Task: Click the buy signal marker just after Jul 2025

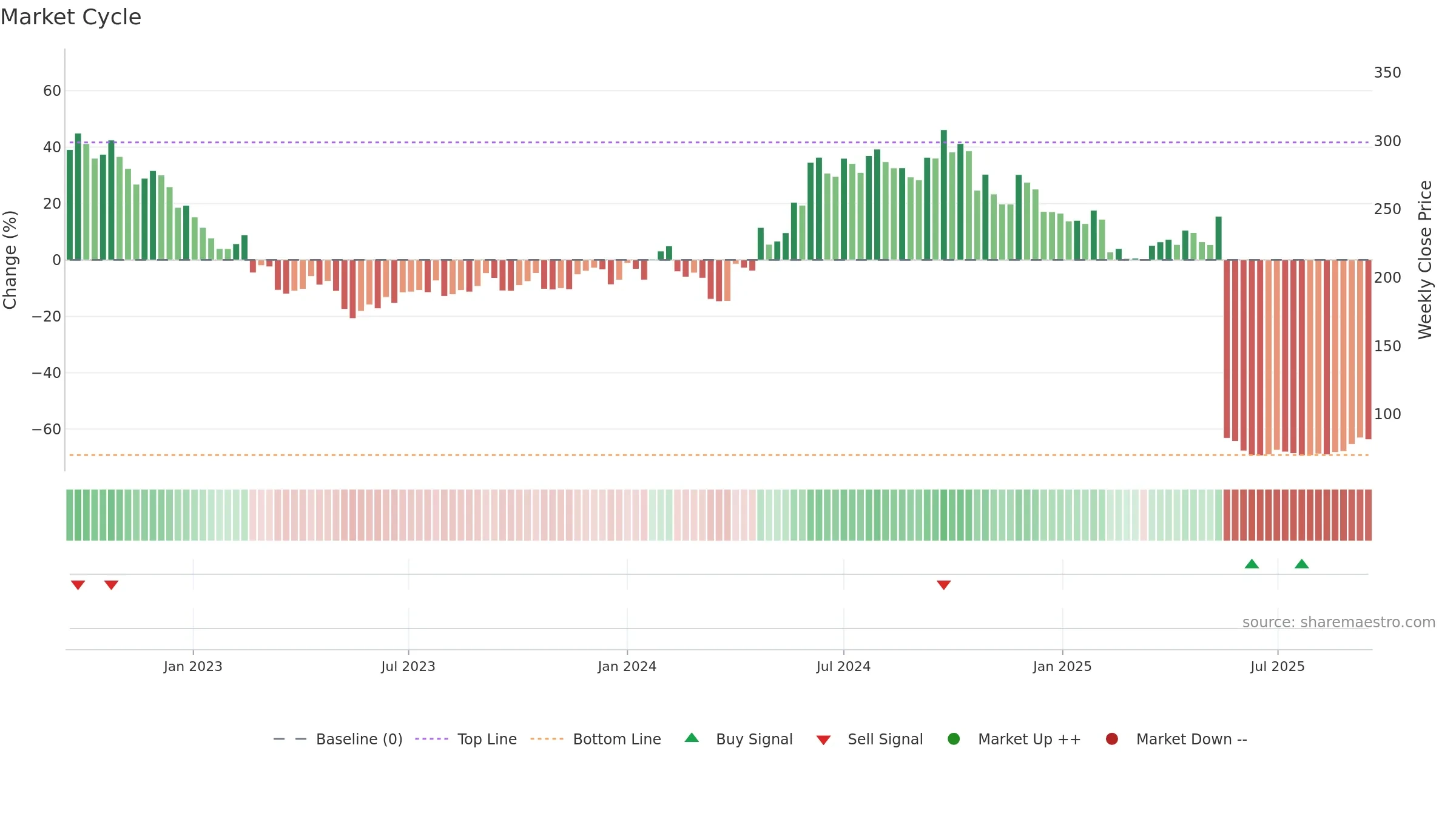Action: tap(1301, 564)
